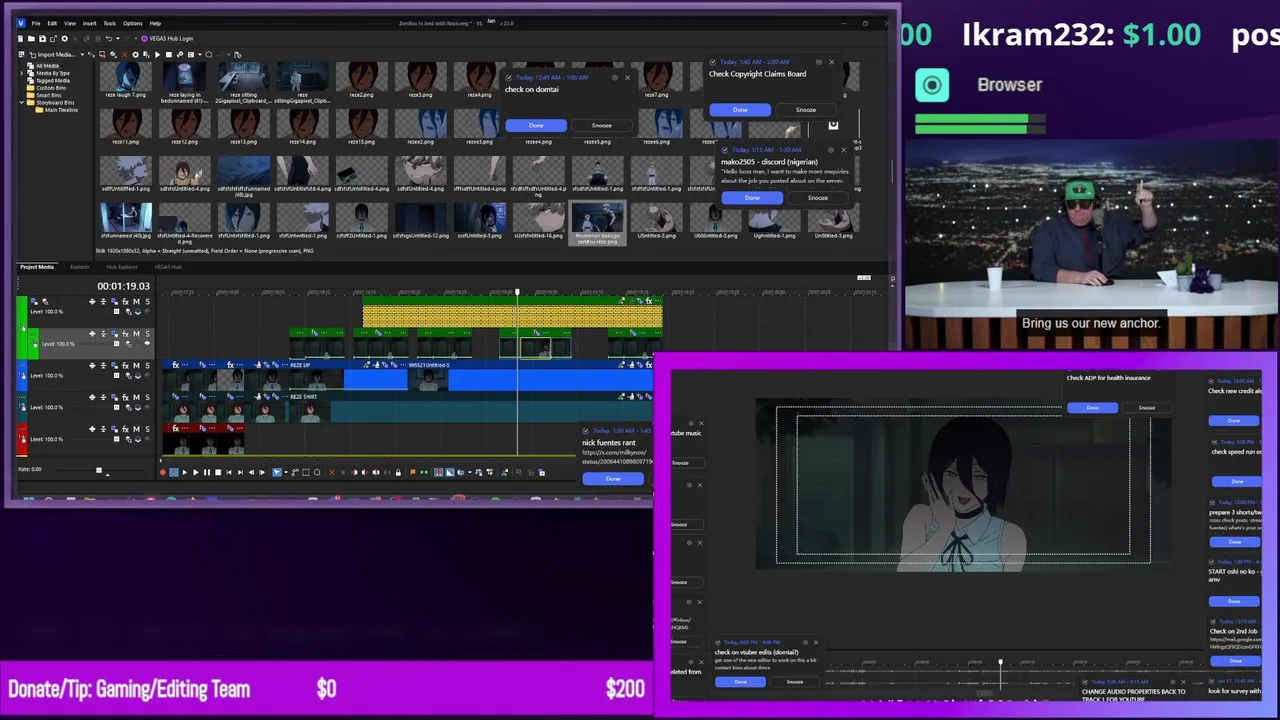This screenshot has height=720, width=1280.
Task: Open the Tools menu
Action: coord(109,23)
